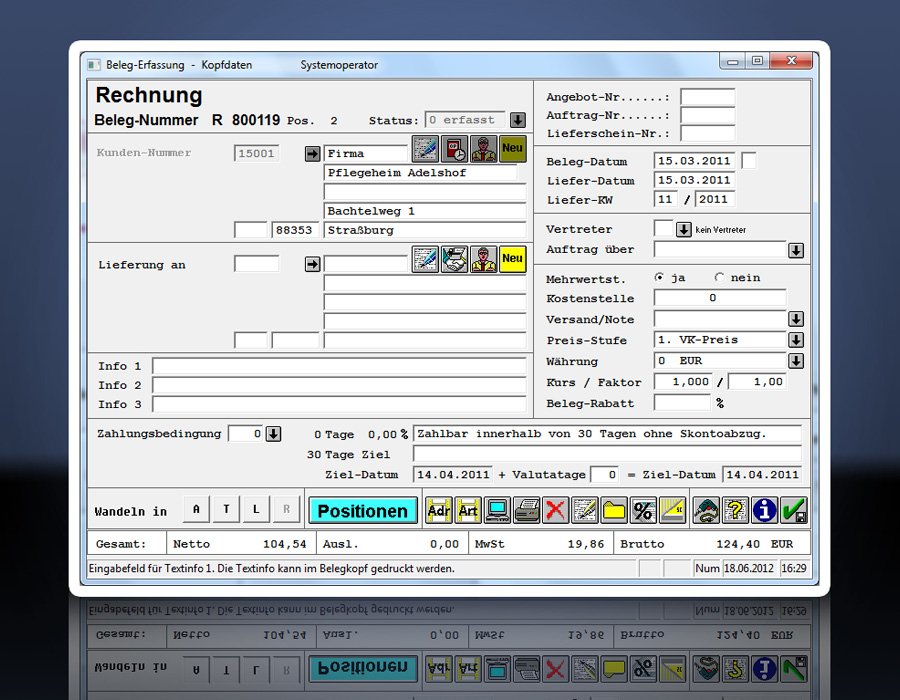Select the 'ja' Mehrwertst. radio button
This screenshot has width=900, height=700.
coord(659,278)
